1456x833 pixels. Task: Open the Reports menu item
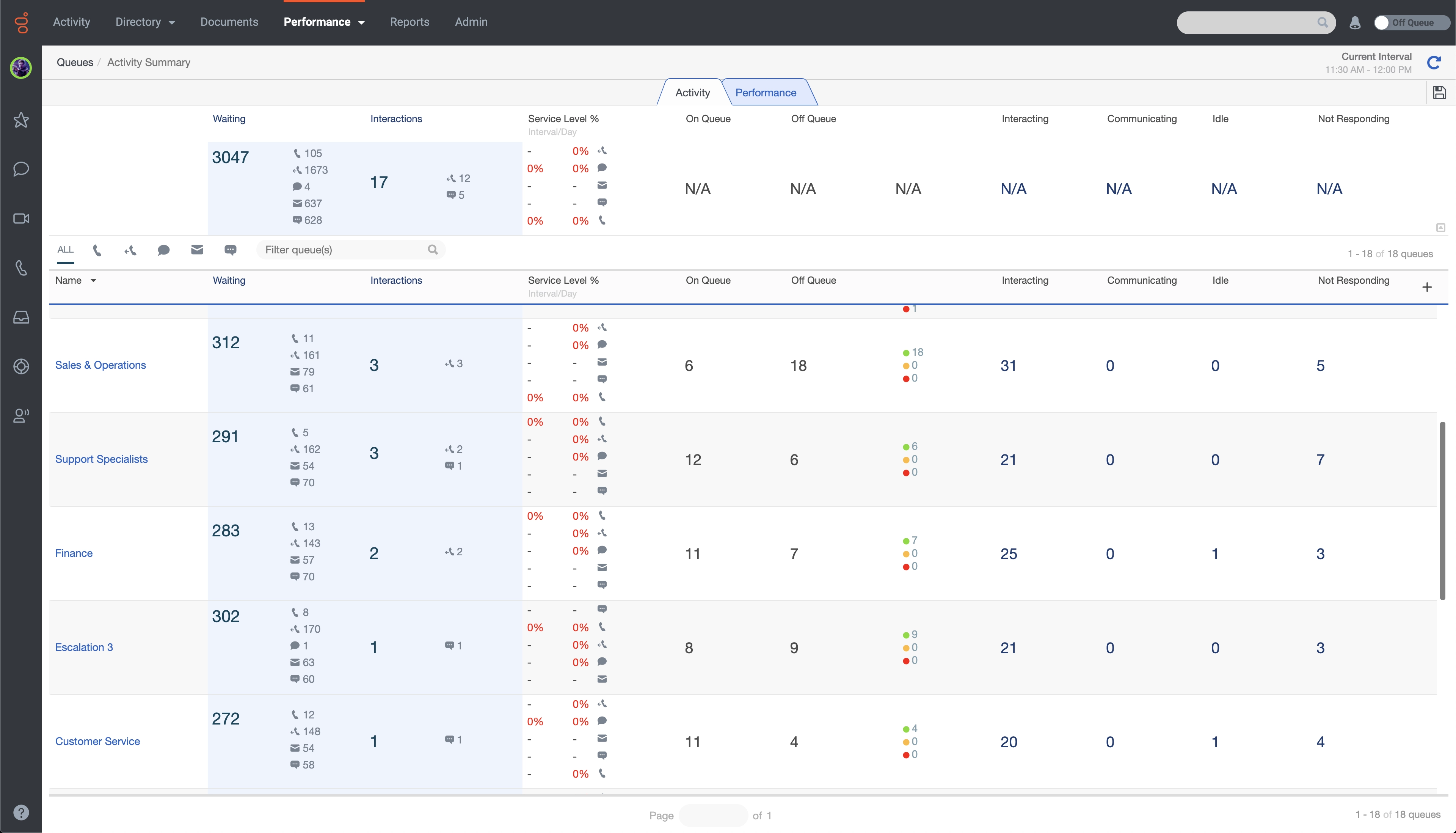tap(409, 22)
